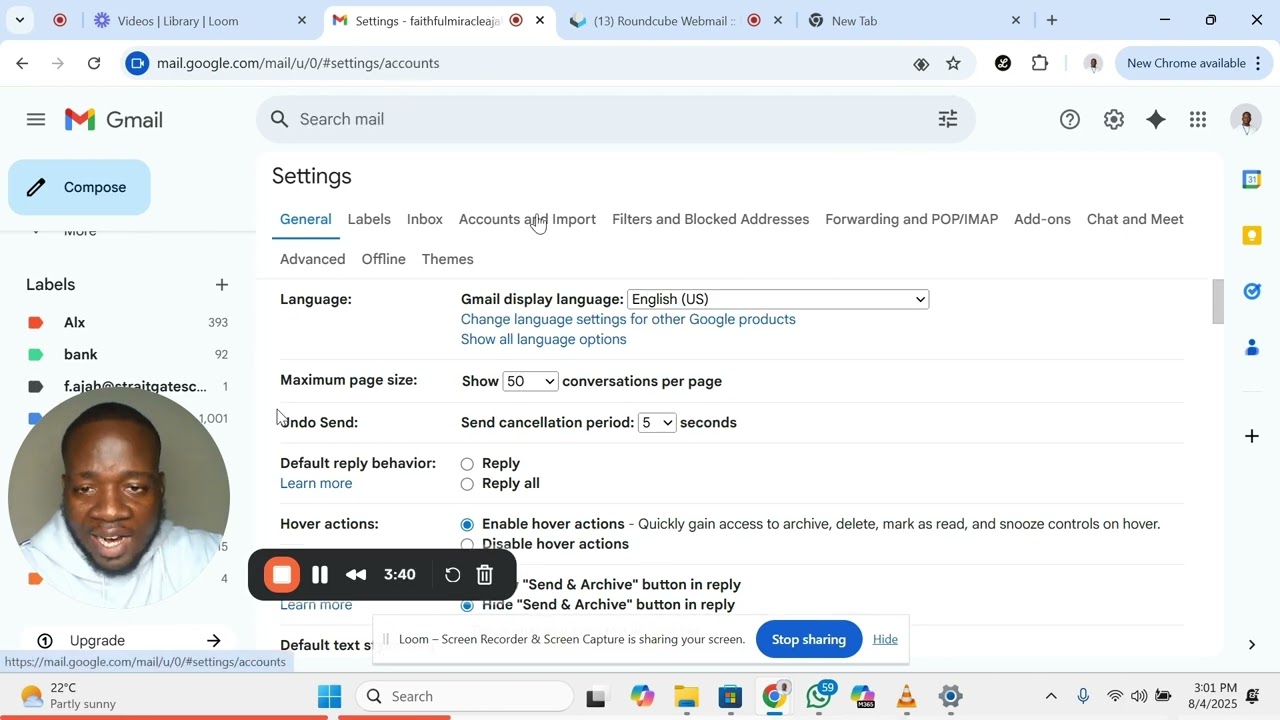The width and height of the screenshot is (1280, 720).
Task: Open Chat and Meet tab
Action: click(1135, 219)
